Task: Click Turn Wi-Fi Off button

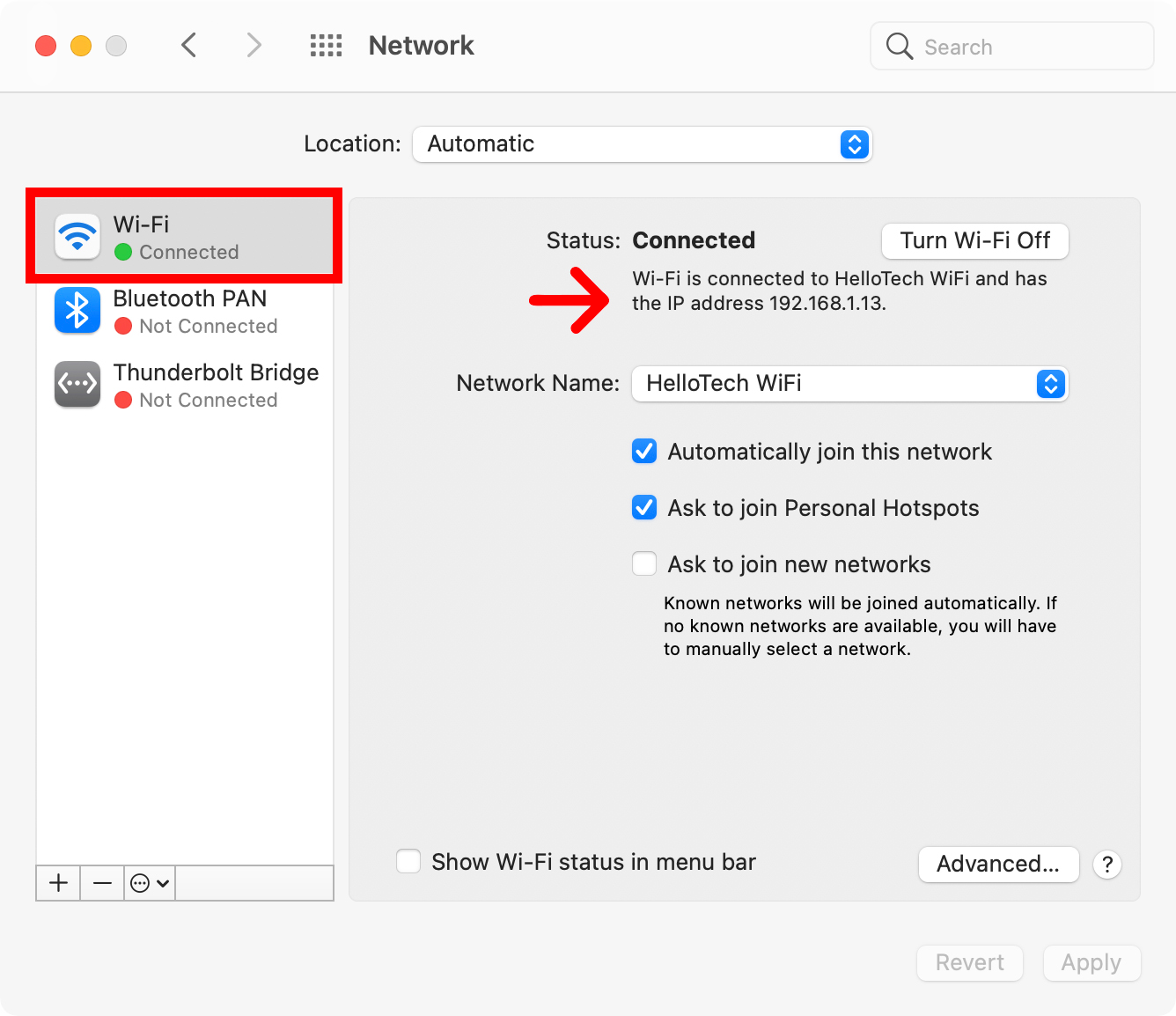Action: point(975,241)
